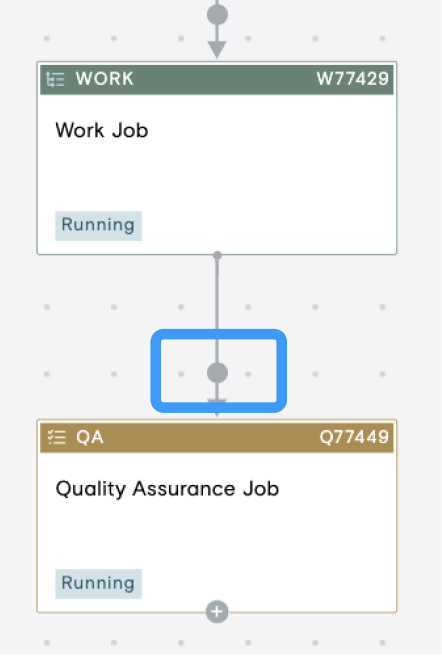Add a step with the plus icon below the QA node
The width and height of the screenshot is (442, 658).
pos(217,612)
